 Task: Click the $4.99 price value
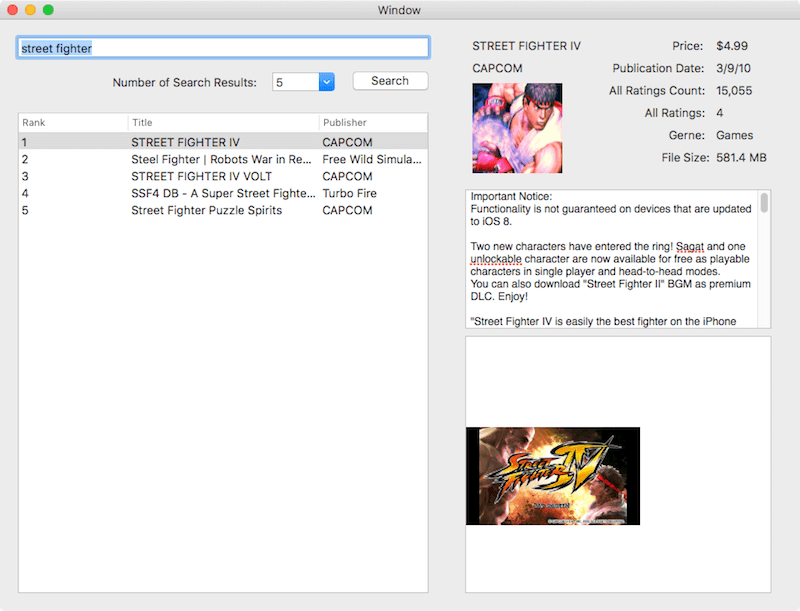732,46
